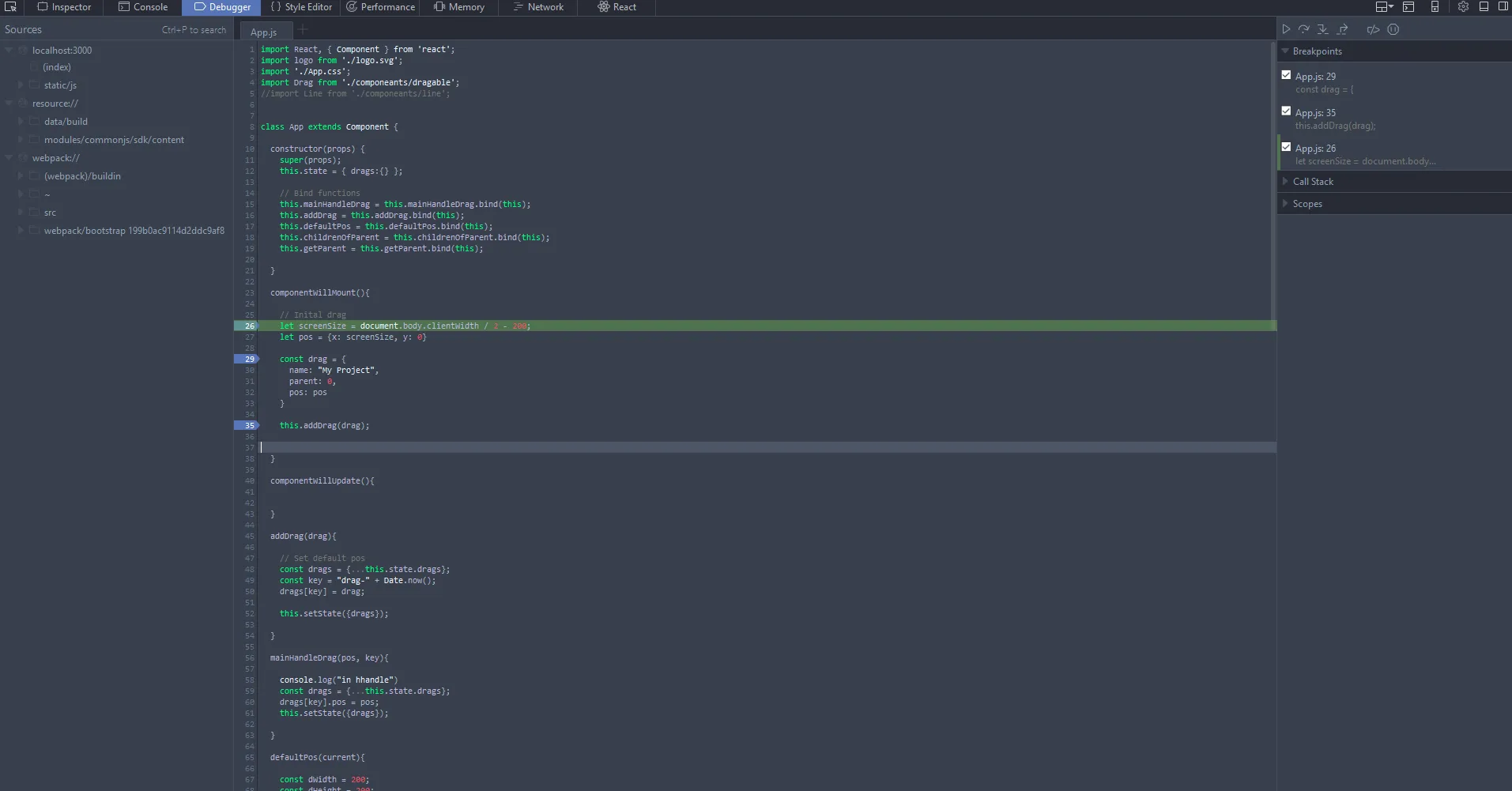Open the Network tab

pos(538,7)
